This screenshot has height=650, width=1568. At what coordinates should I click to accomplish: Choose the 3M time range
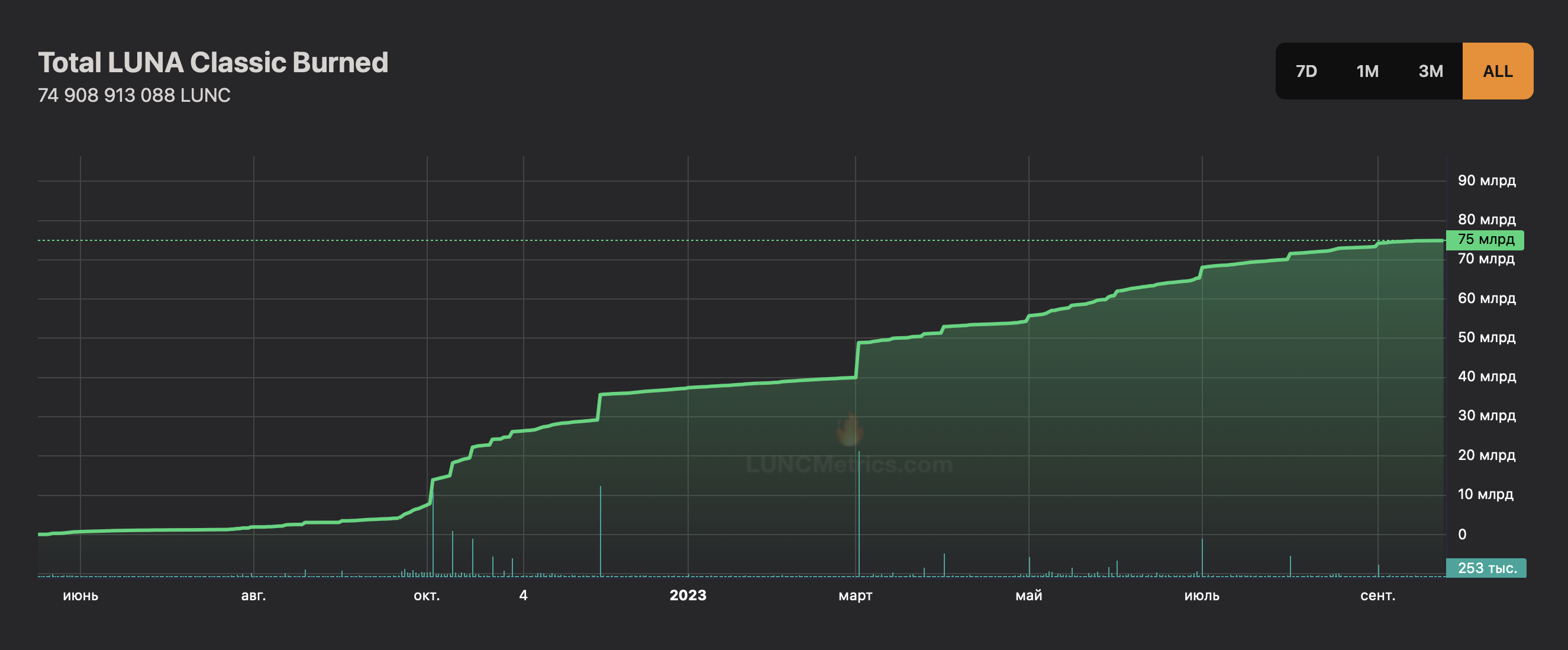pos(1431,71)
